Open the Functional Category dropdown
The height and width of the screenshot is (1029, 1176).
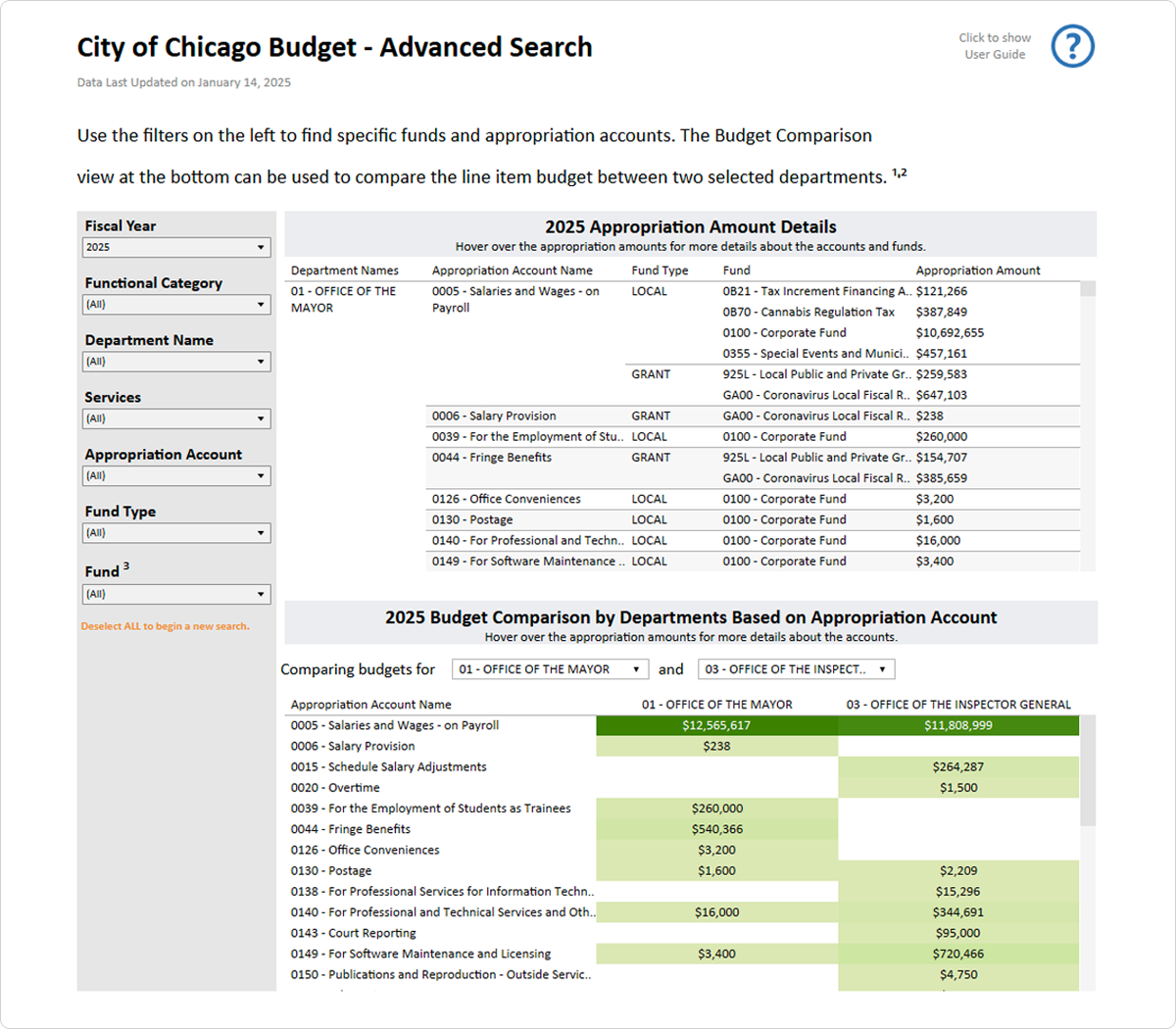point(176,304)
